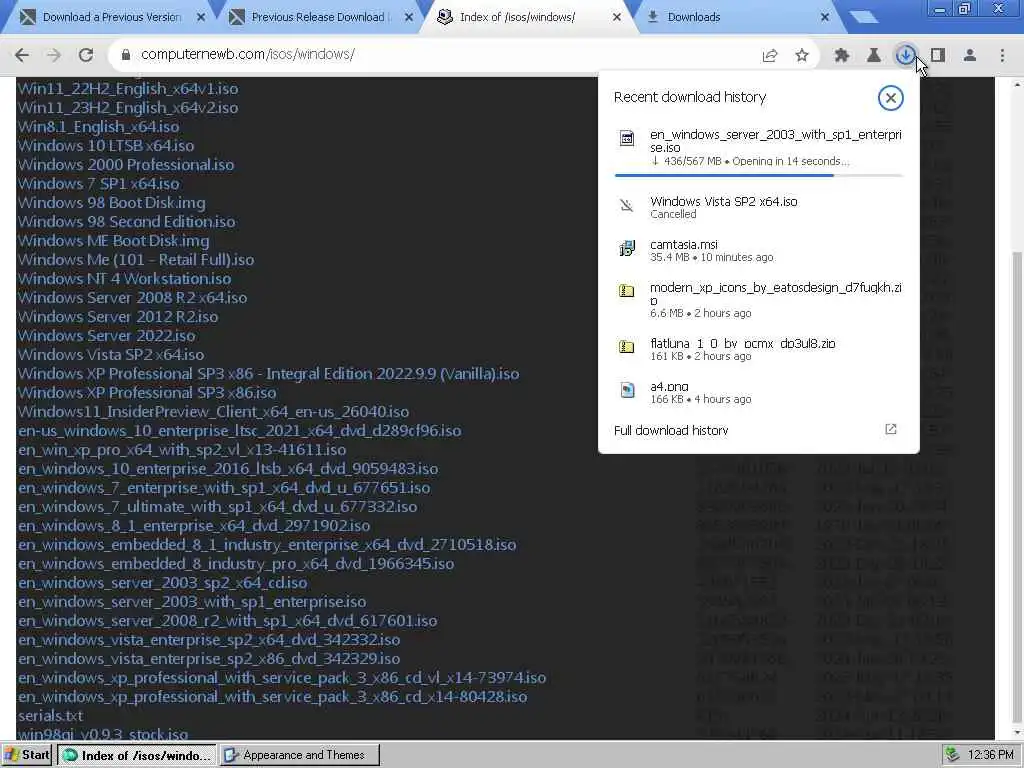Screen dimensions: 1024x768
Task: Close the Recent download history popup
Action: point(890,98)
